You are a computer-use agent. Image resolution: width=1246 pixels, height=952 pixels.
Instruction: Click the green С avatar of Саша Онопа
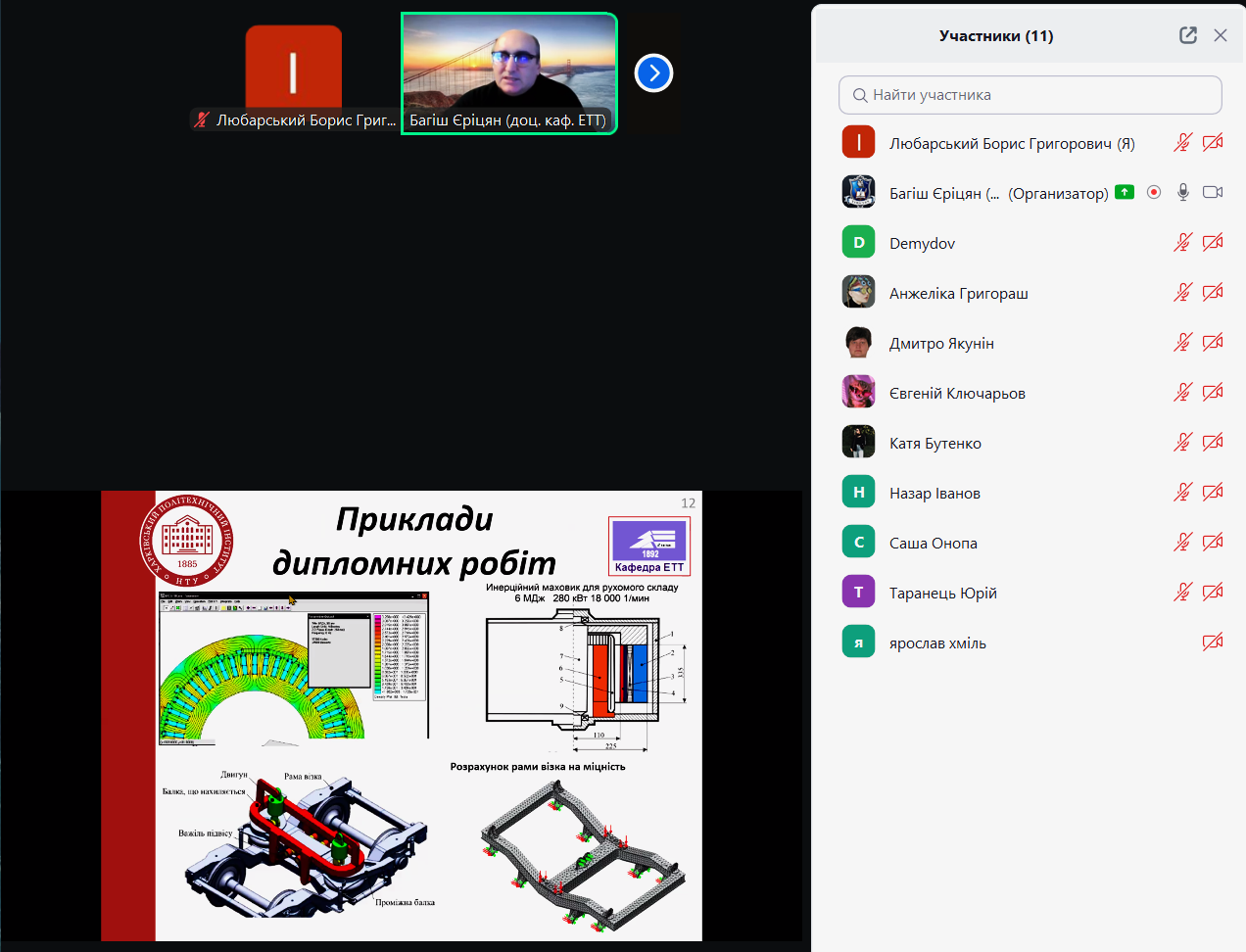point(859,542)
